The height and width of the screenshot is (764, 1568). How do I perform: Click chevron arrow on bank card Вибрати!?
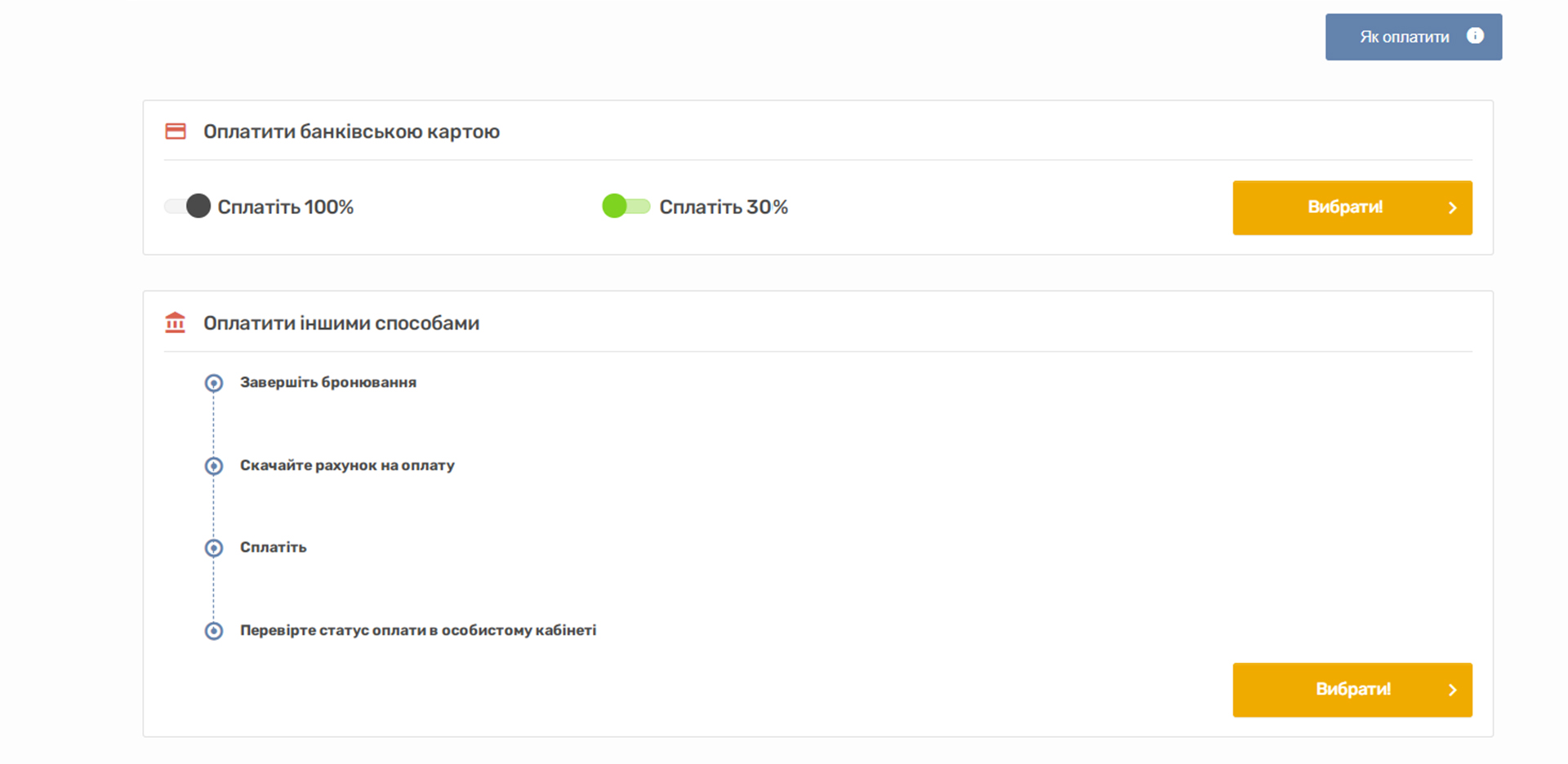point(1453,208)
